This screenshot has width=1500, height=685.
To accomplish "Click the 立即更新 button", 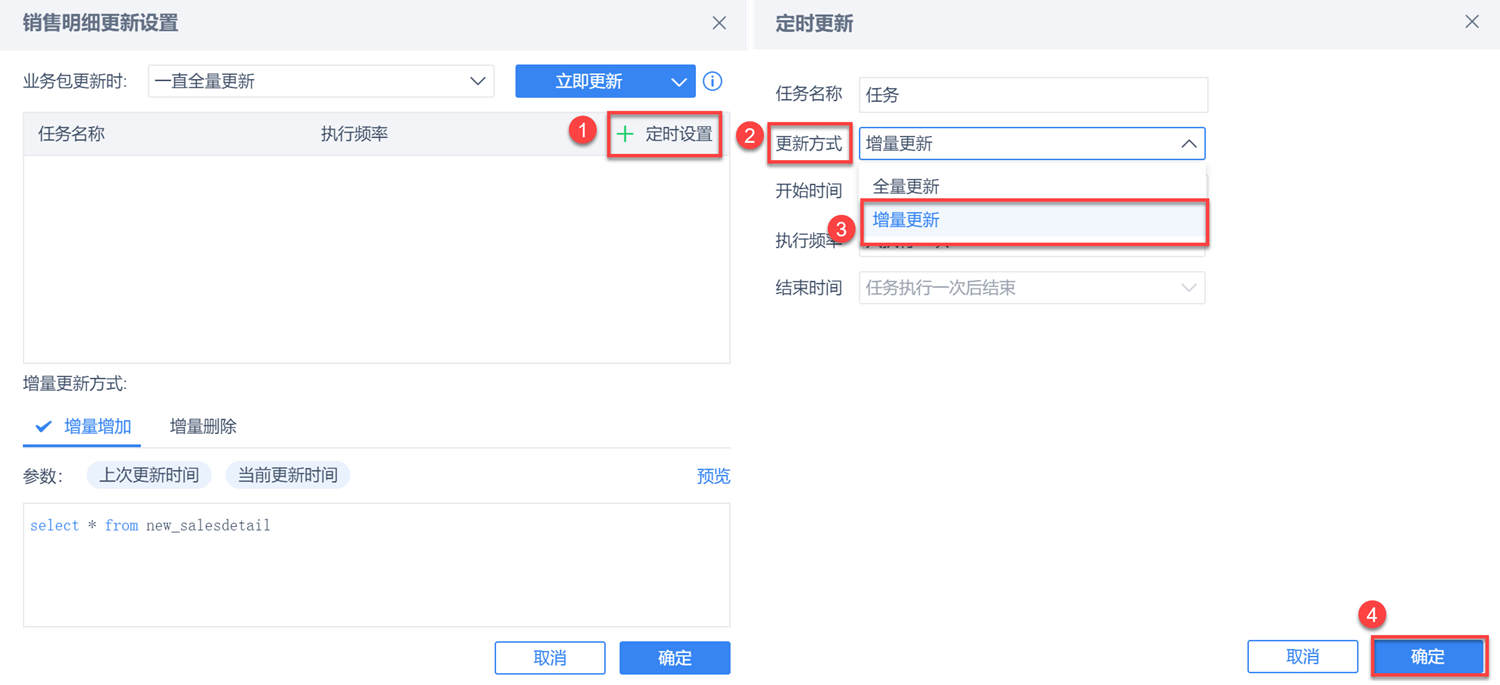I will [x=589, y=82].
